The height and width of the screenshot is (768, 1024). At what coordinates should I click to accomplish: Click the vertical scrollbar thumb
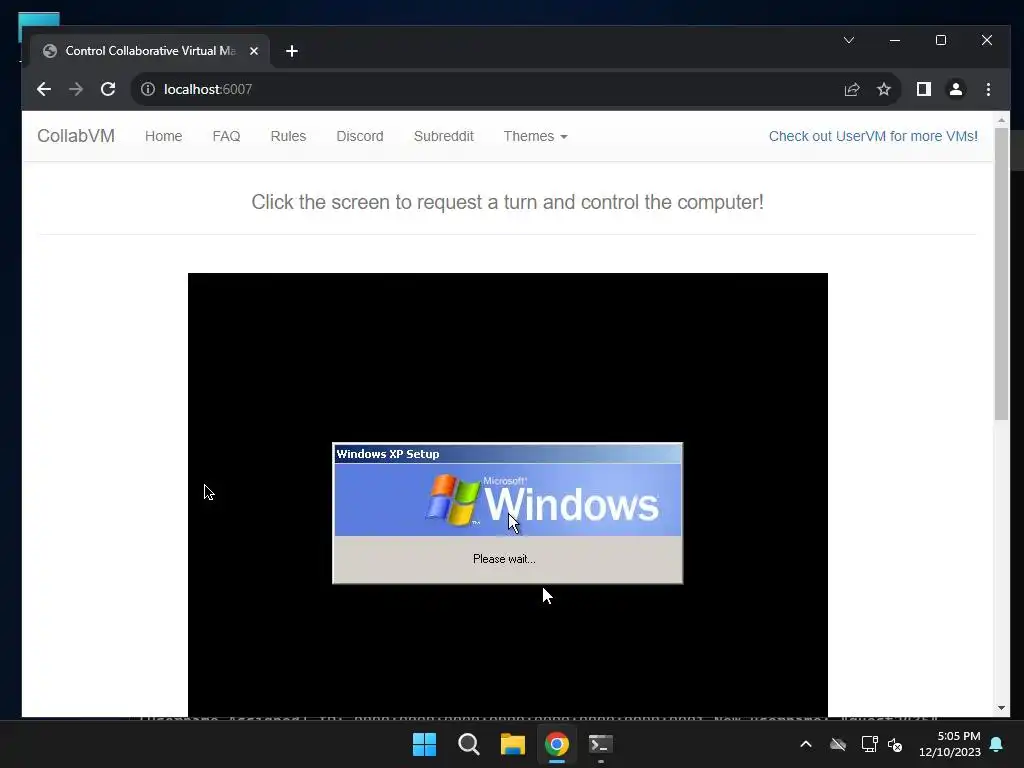pos(1001,274)
